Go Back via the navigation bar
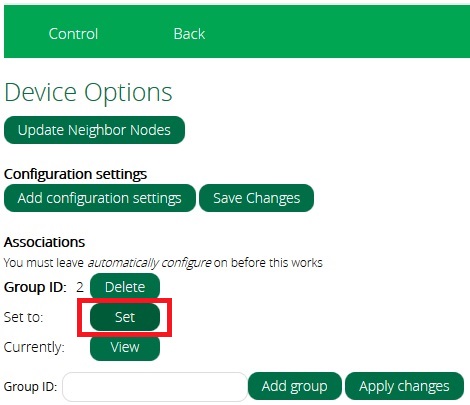 coord(189,34)
